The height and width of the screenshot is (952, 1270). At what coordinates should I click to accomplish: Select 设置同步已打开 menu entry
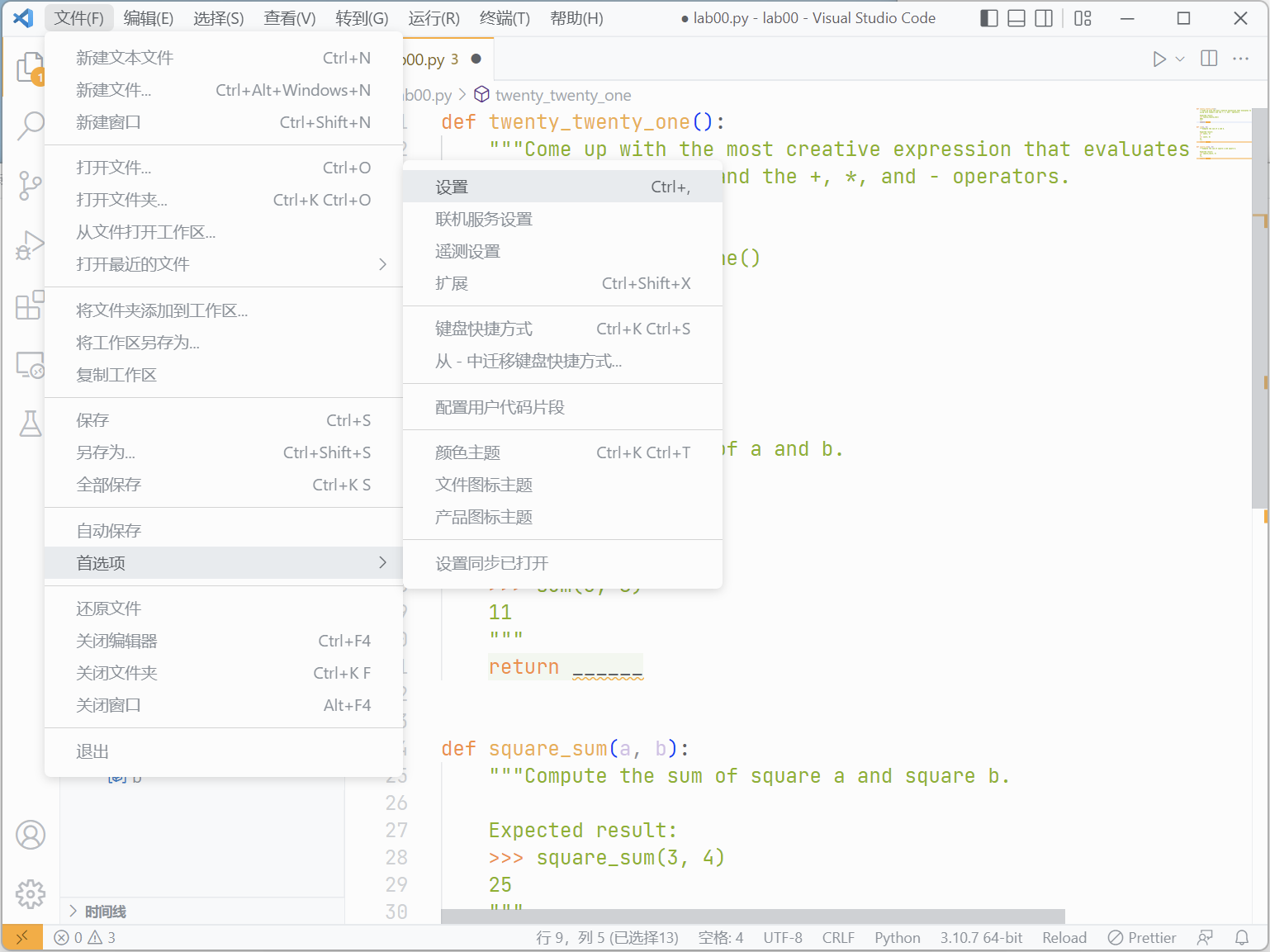562,563
